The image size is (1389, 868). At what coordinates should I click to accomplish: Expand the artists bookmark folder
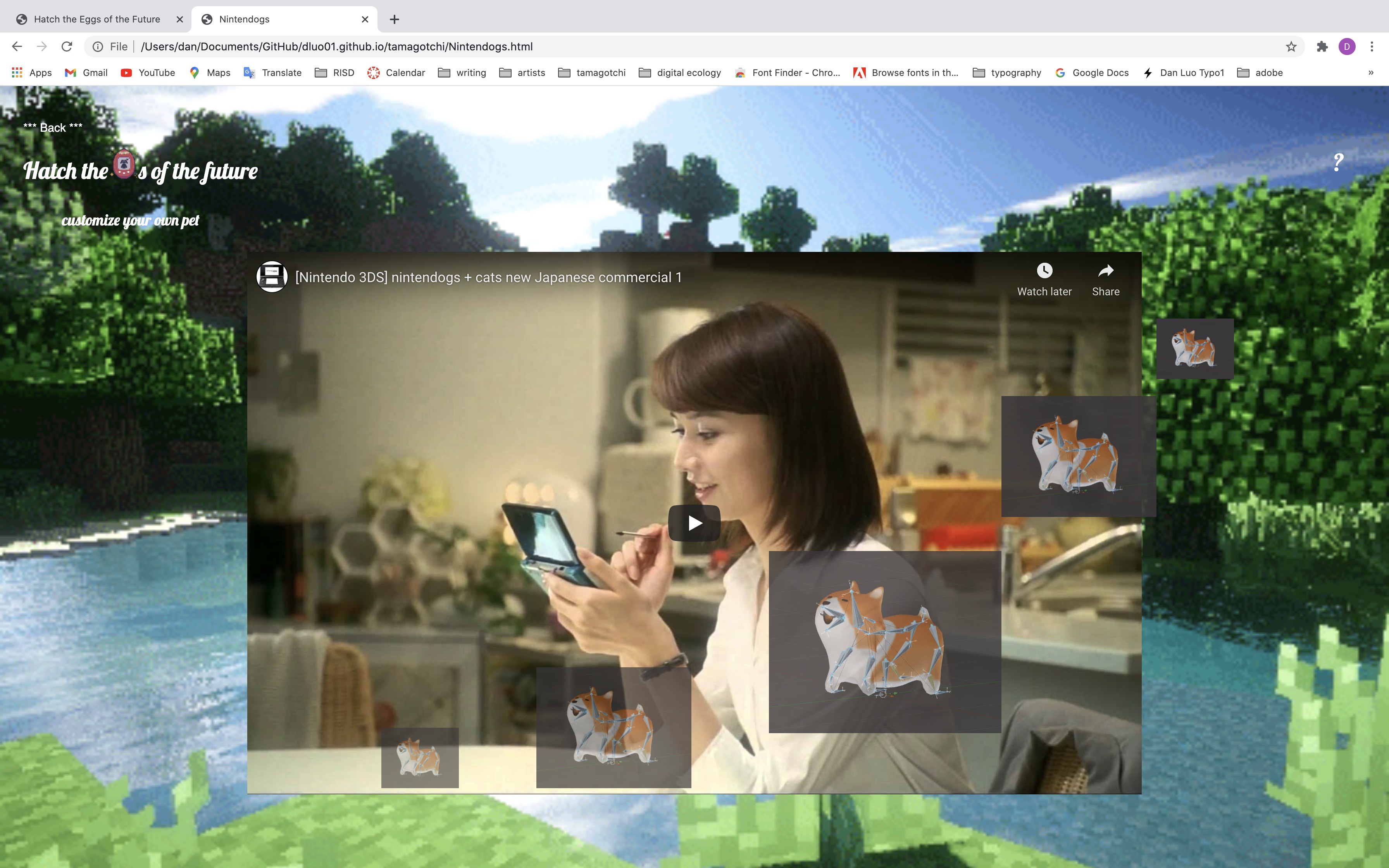(x=522, y=72)
